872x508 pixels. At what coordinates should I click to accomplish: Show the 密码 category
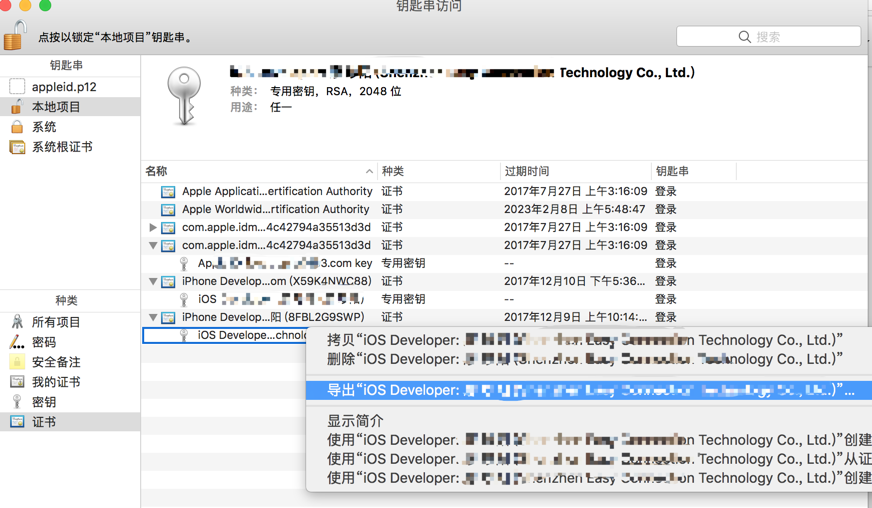(x=70, y=342)
